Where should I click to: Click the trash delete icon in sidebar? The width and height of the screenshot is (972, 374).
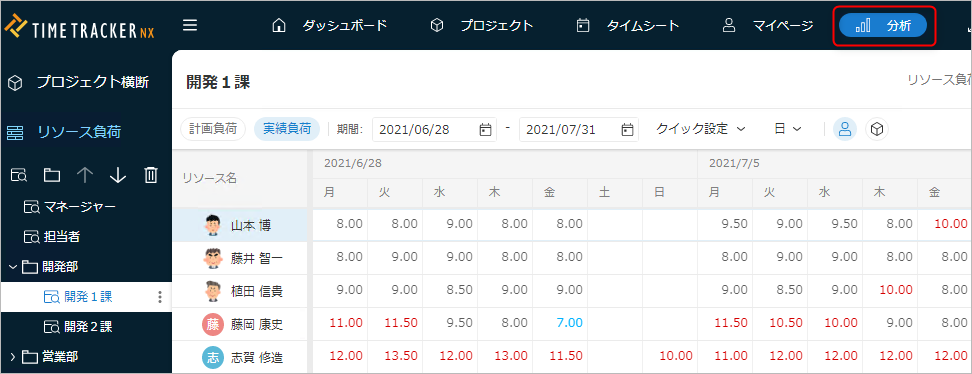[151, 176]
